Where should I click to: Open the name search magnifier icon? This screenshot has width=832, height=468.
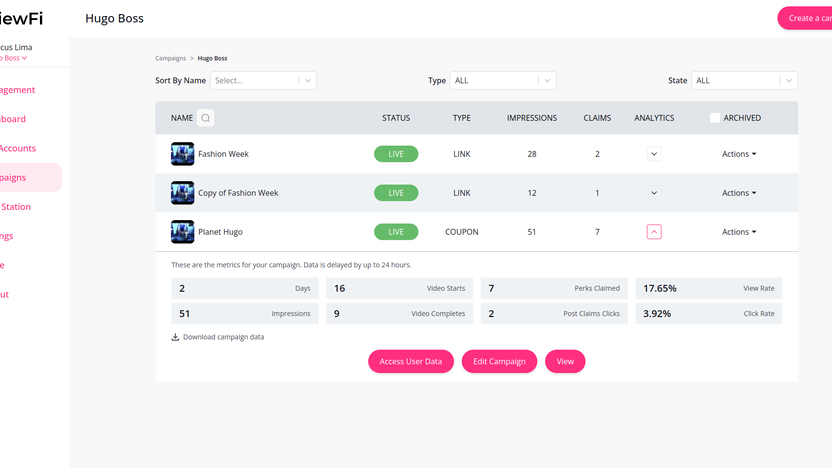[x=205, y=118]
